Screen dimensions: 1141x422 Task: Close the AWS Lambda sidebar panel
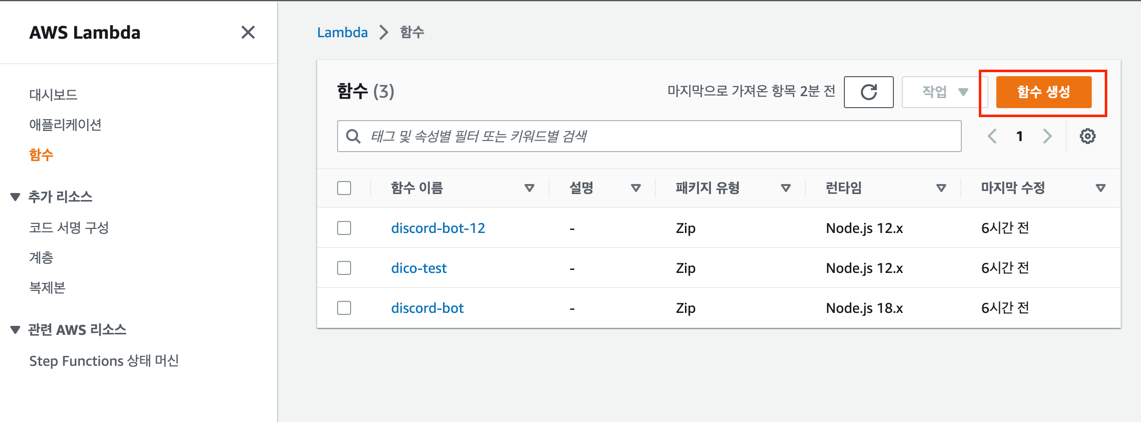coord(248,33)
